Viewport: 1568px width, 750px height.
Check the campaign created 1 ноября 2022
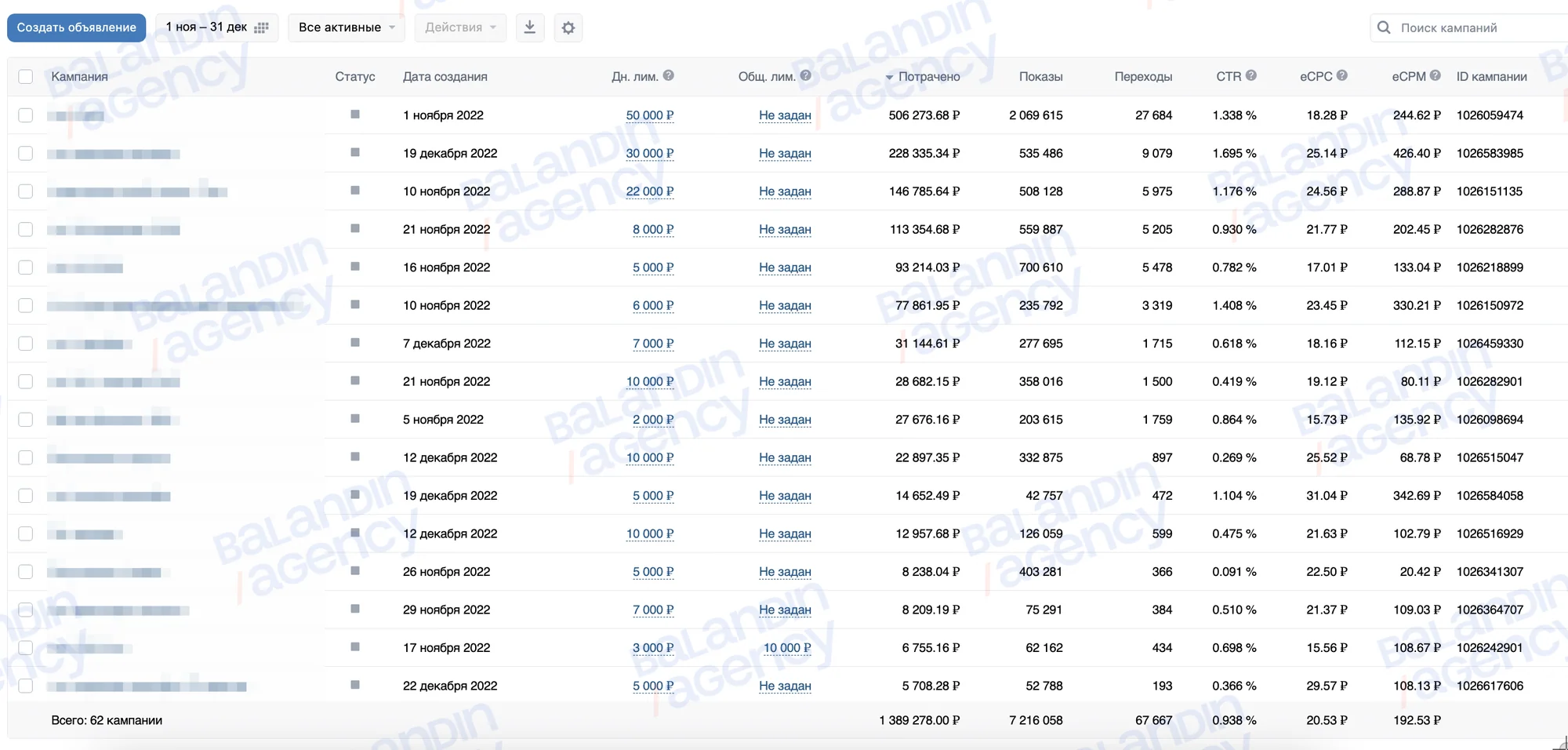(x=26, y=115)
